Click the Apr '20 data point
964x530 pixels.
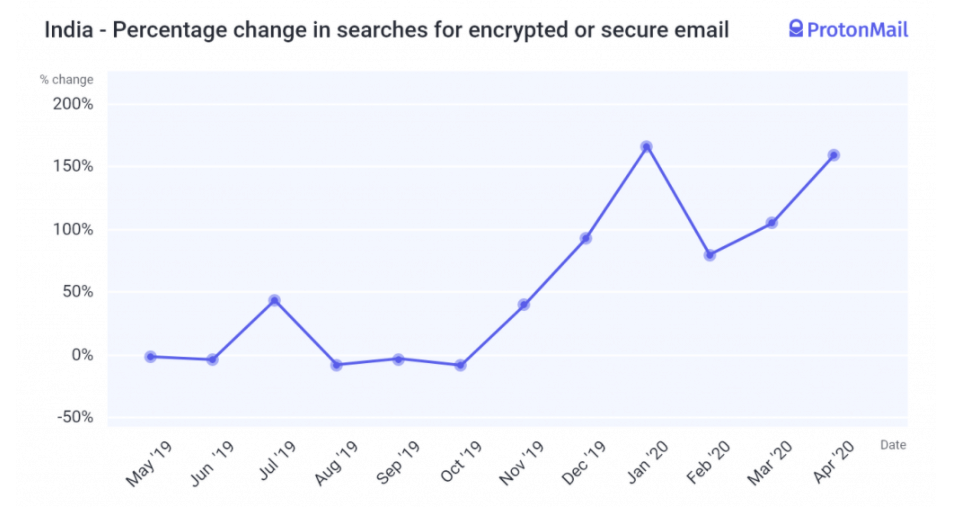tap(833, 155)
